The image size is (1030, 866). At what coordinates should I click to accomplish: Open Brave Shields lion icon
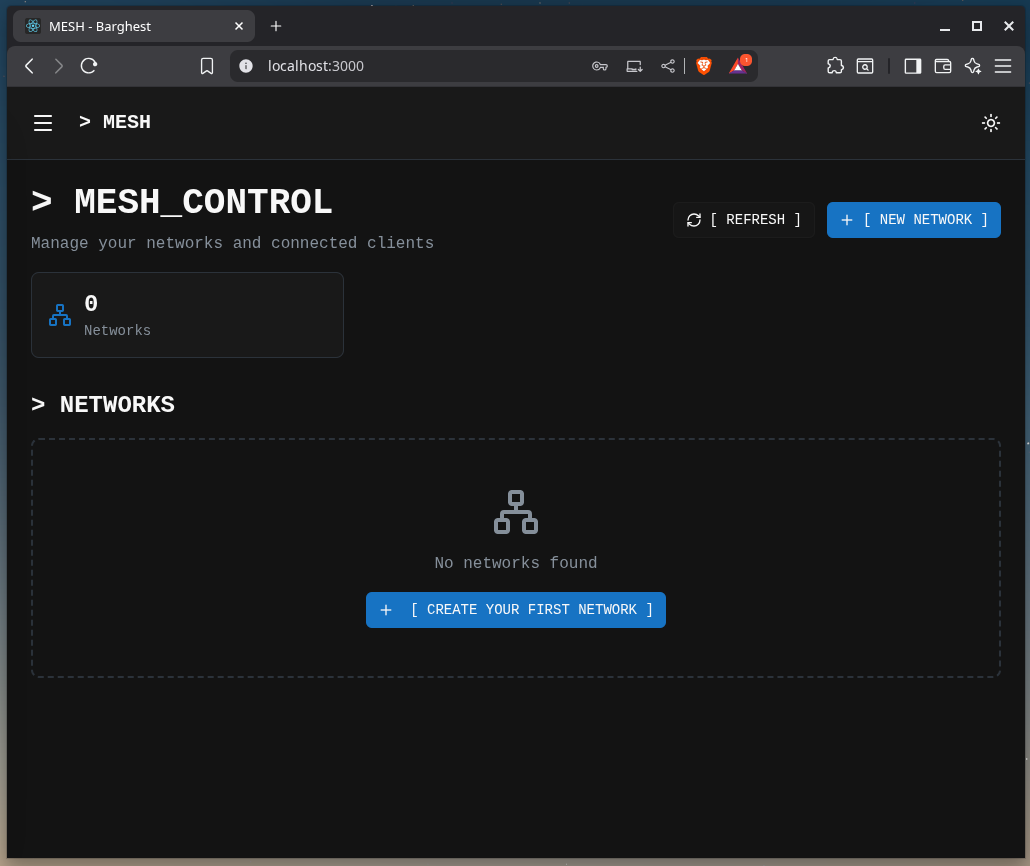[x=704, y=66]
